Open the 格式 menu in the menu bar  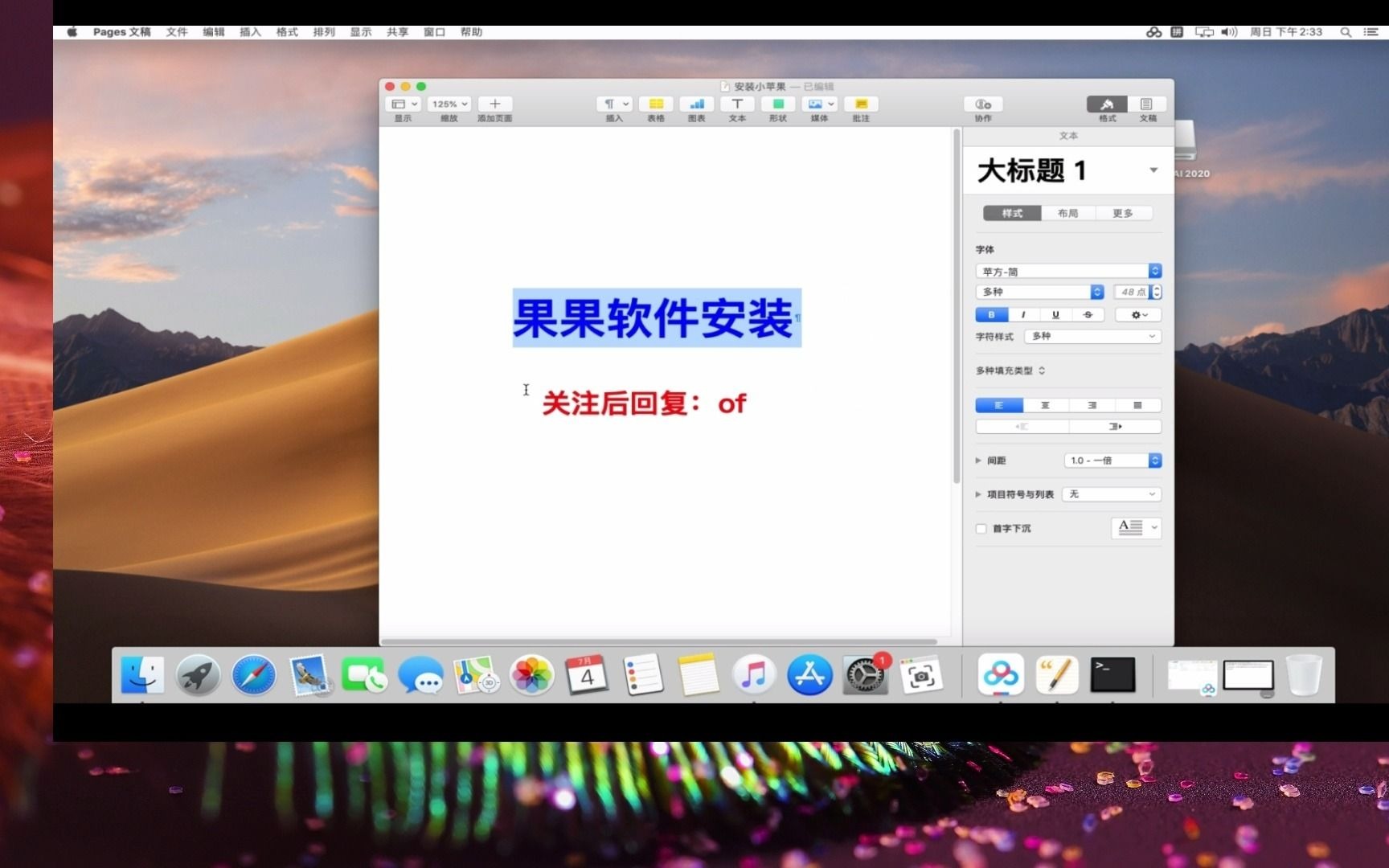[x=287, y=32]
